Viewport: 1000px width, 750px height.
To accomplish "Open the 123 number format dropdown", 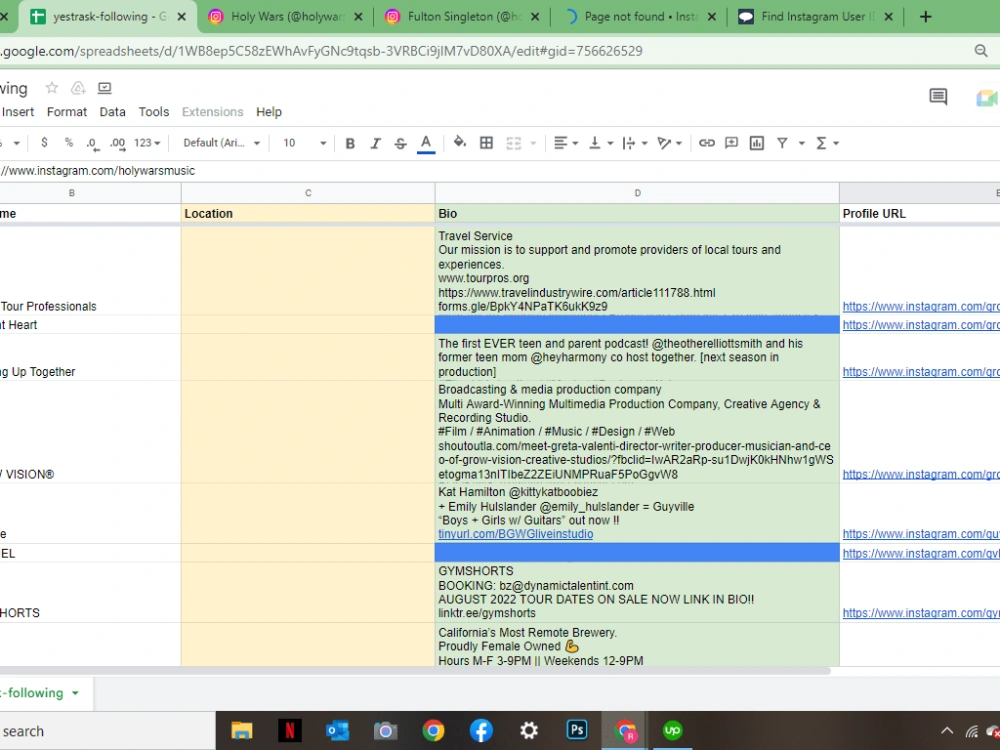I will [147, 143].
